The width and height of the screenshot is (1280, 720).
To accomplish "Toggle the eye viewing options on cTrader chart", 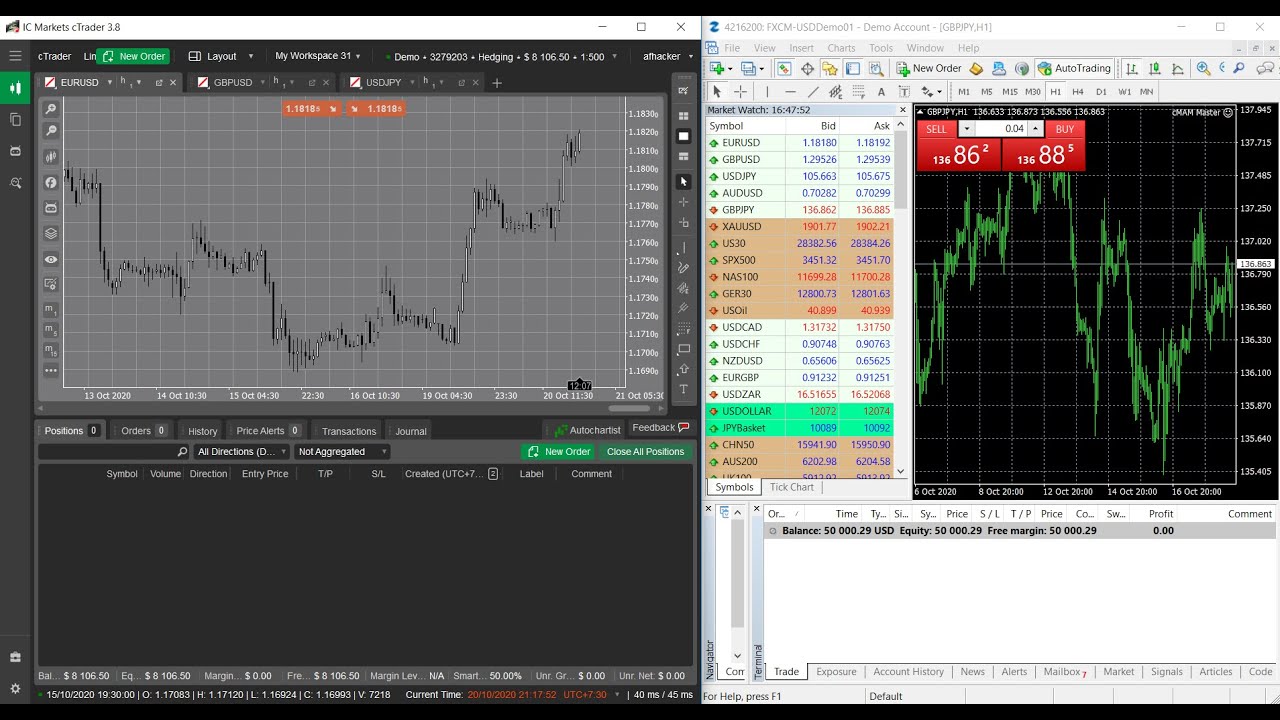I will [51, 259].
